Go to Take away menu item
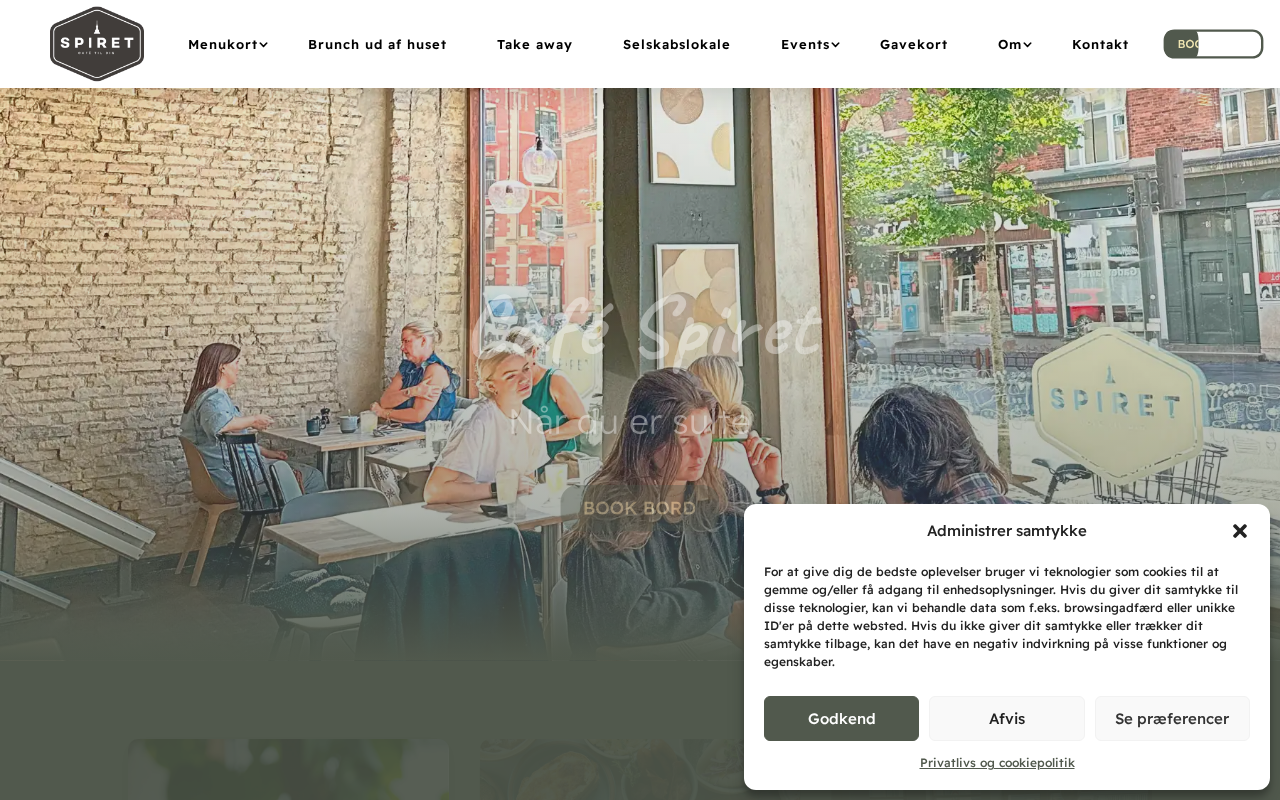Viewport: 1280px width, 800px height. 535,44
